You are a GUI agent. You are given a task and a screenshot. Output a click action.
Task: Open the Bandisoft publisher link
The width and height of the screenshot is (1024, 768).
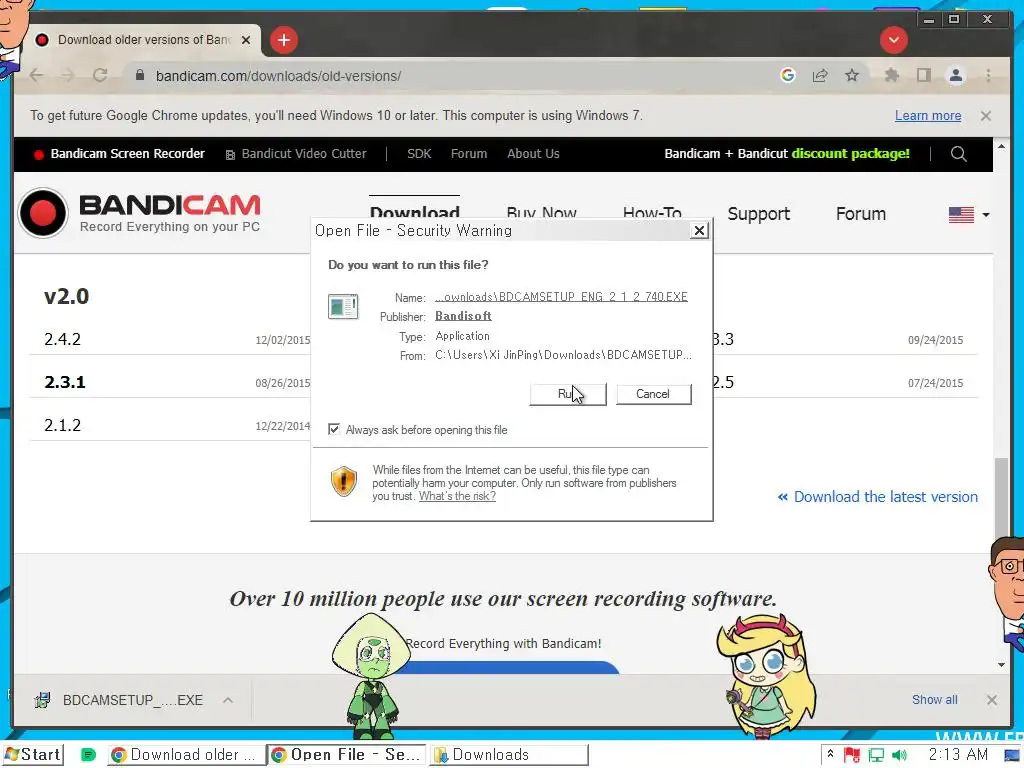(463, 316)
